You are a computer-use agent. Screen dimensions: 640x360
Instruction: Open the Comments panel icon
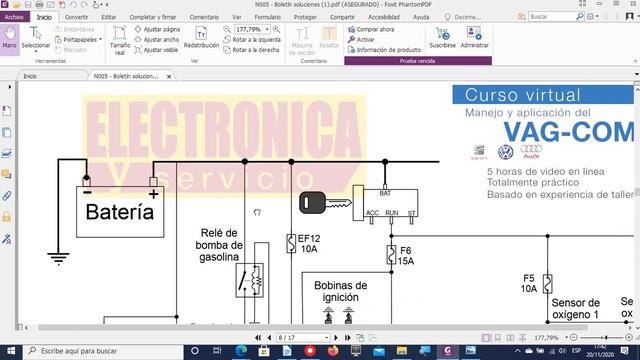(7, 175)
